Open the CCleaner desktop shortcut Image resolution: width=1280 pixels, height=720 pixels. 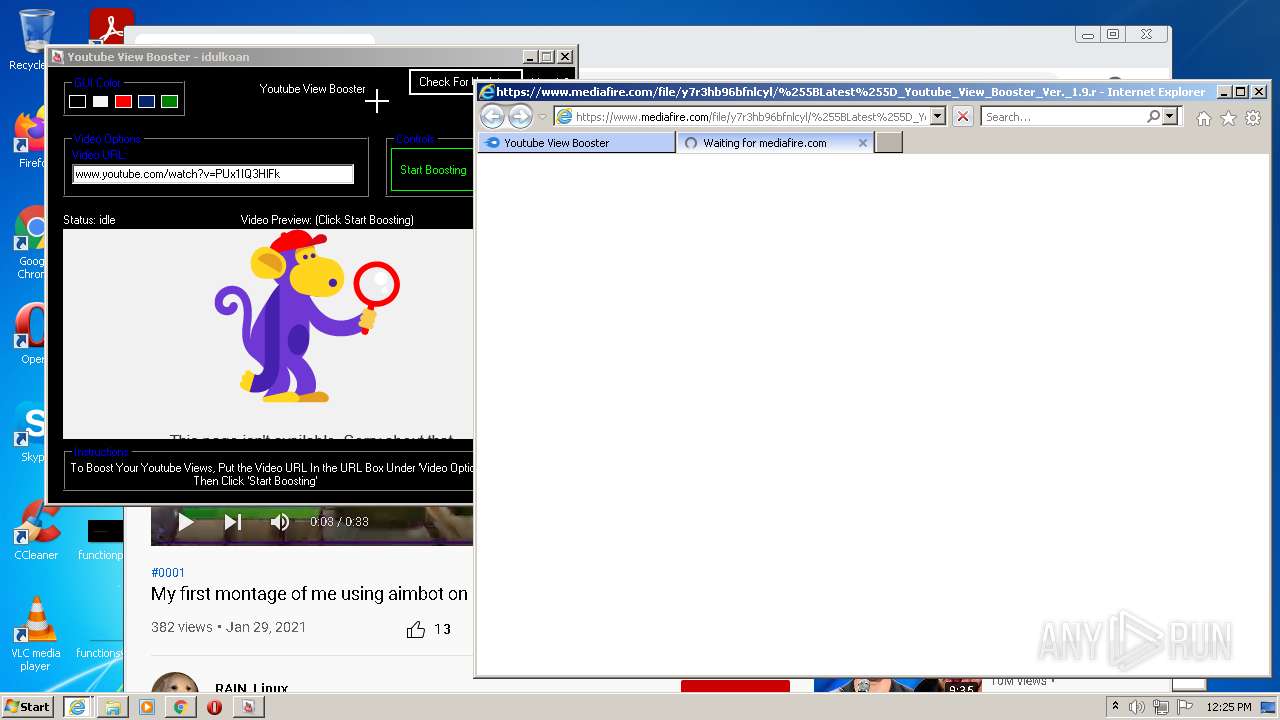click(36, 530)
